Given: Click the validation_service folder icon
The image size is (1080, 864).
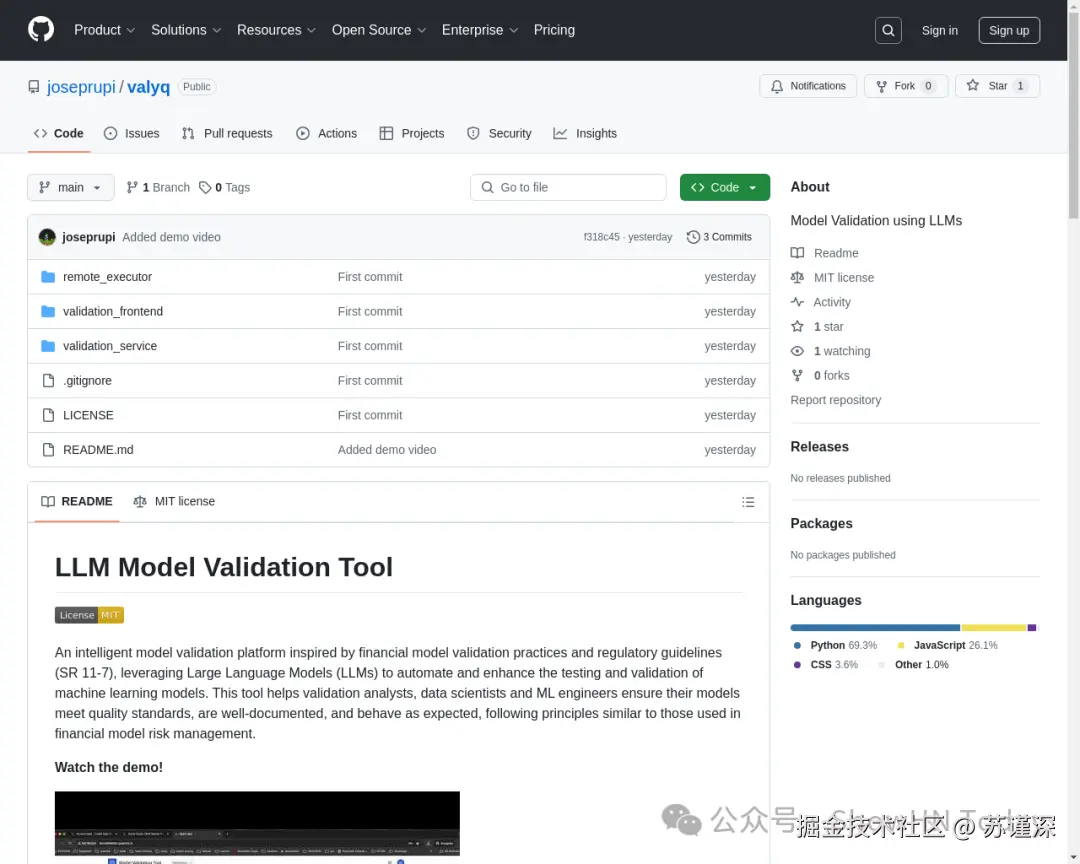Looking at the screenshot, I should click(48, 346).
